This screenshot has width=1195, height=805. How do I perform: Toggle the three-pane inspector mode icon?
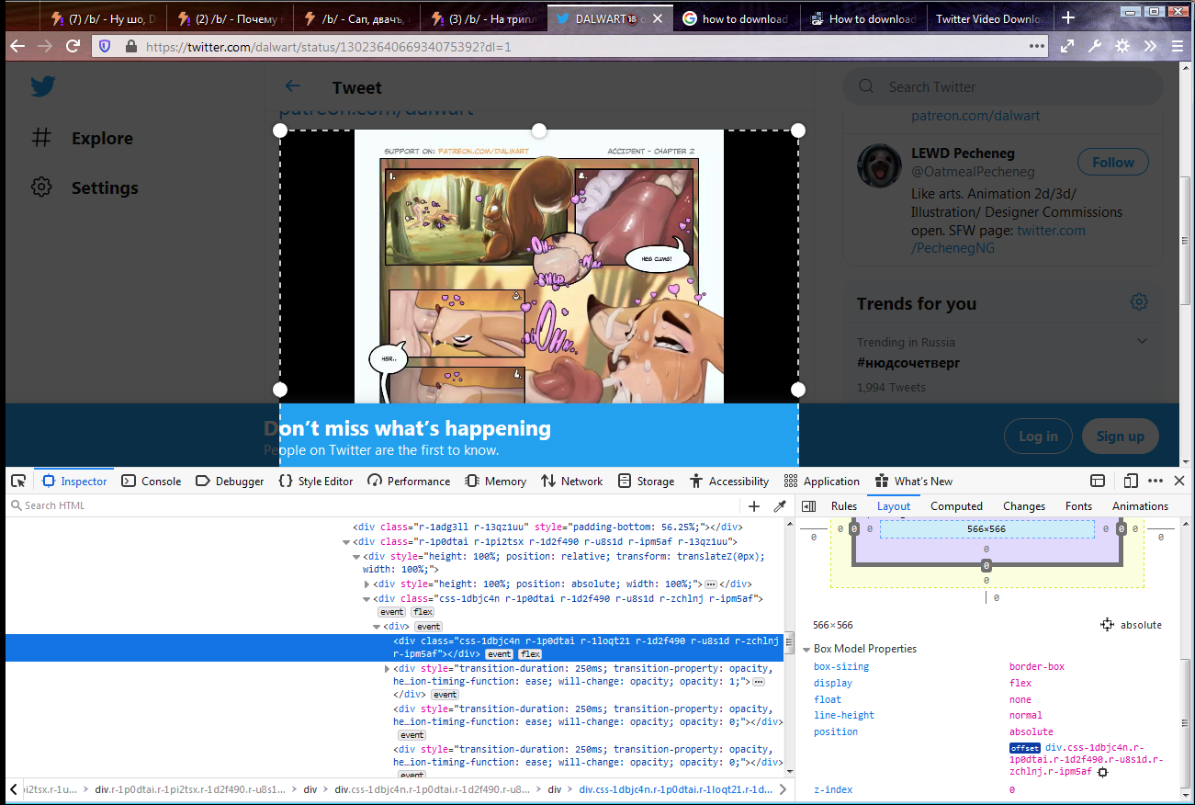[809, 506]
